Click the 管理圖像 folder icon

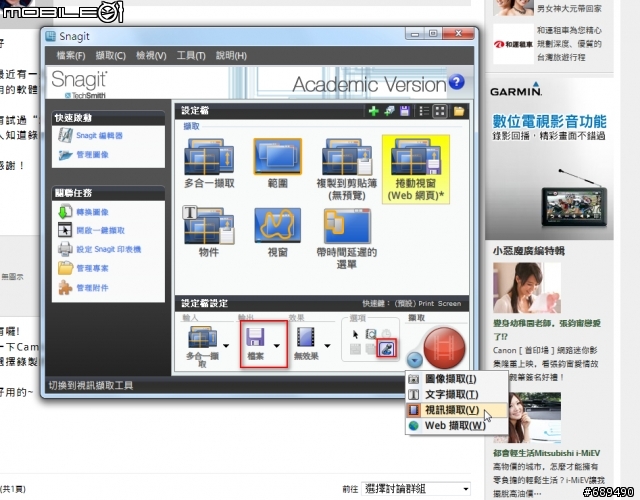pos(65,155)
